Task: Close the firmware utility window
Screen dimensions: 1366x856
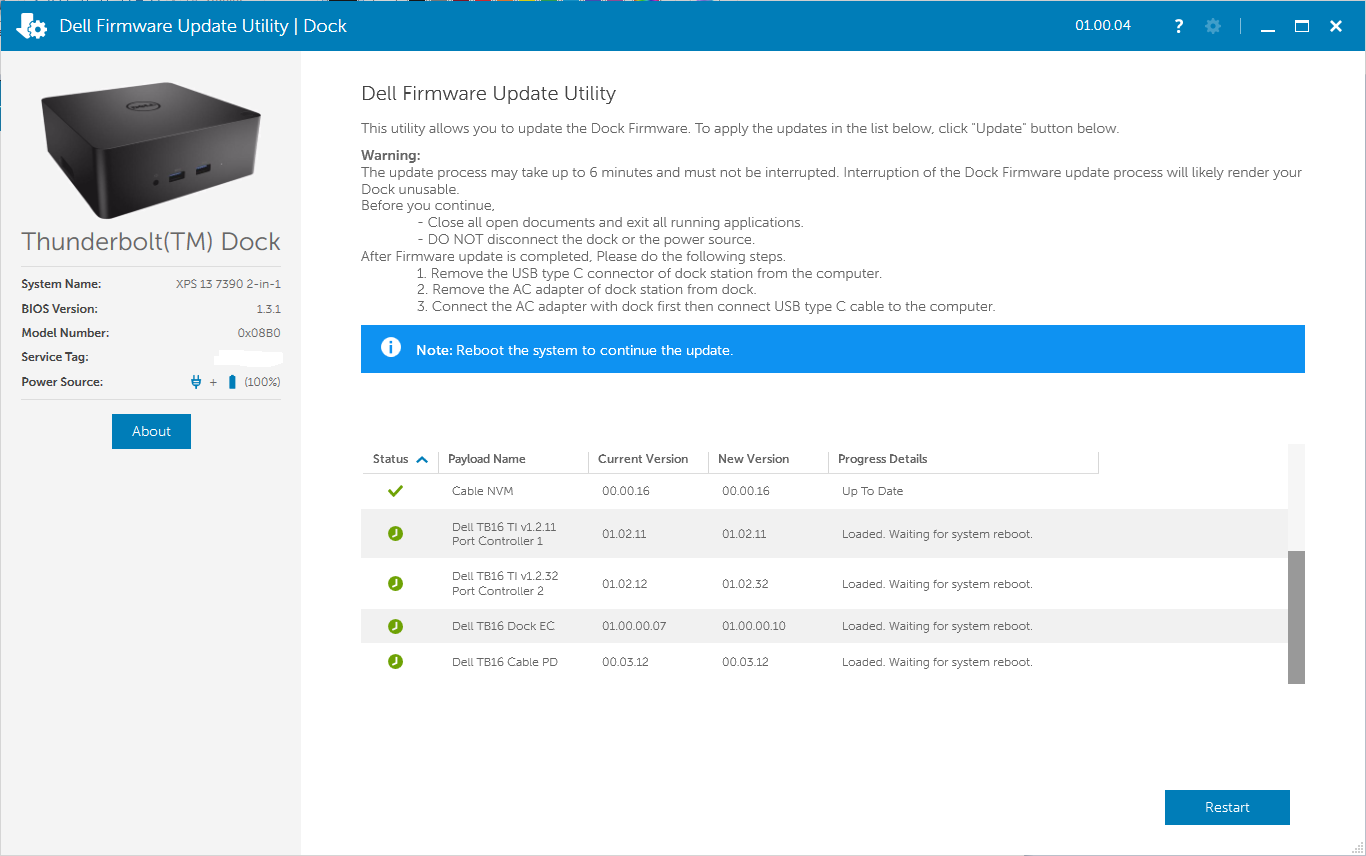Action: 1336,26
